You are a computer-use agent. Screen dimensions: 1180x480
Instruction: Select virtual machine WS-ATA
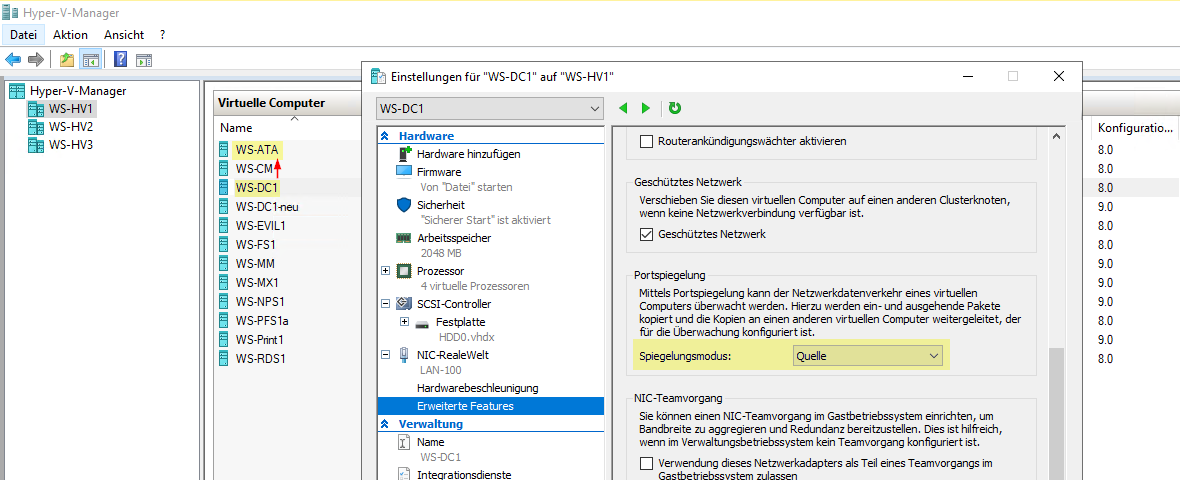pyautogui.click(x=257, y=149)
